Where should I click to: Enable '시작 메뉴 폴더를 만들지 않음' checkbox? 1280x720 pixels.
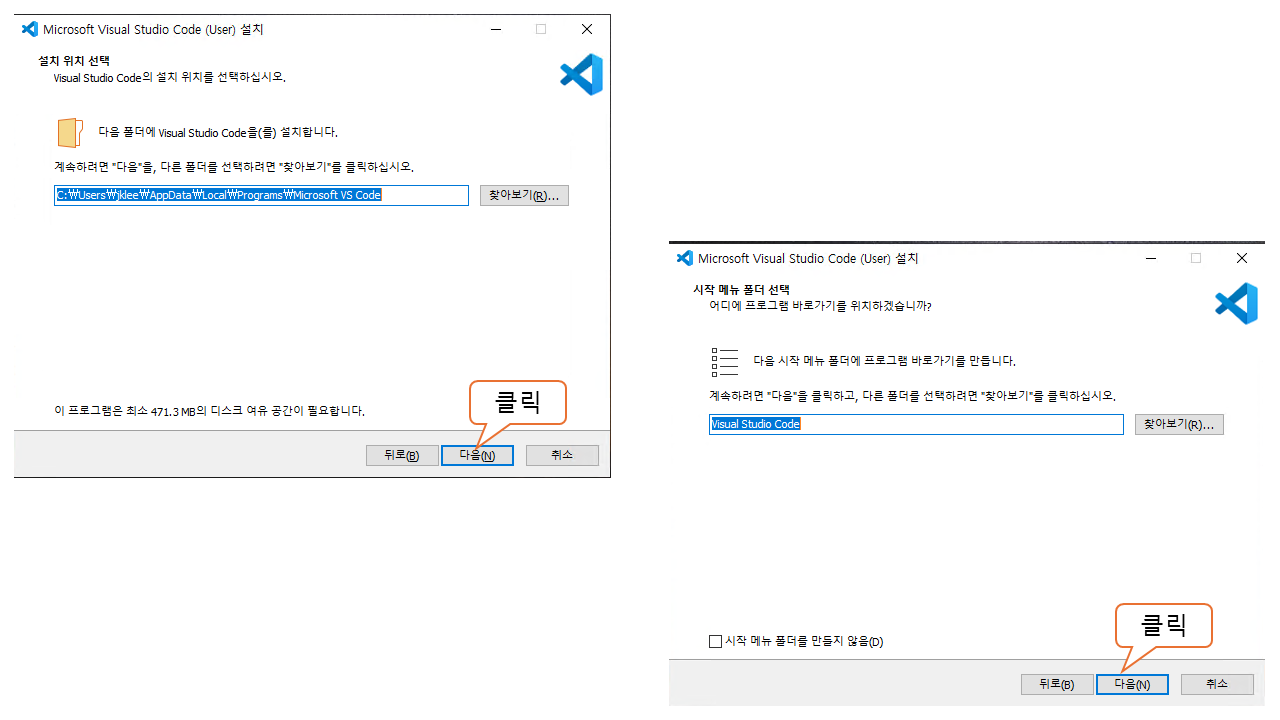715,641
